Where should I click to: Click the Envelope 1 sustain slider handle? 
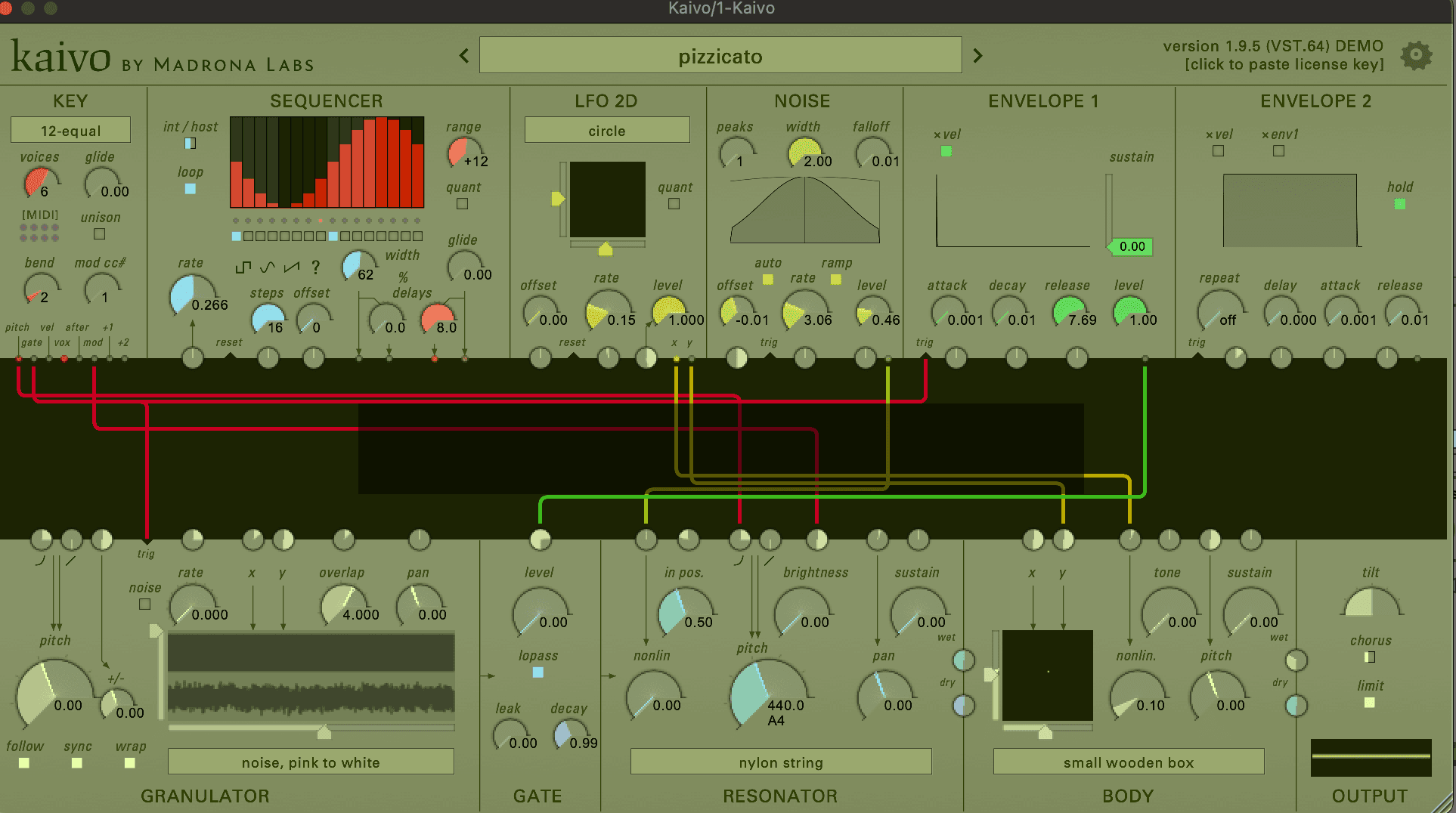pos(1129,246)
